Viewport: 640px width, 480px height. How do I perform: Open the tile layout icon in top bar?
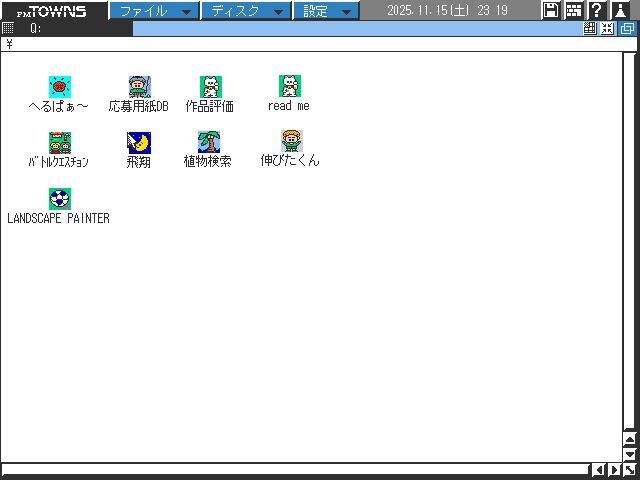(573, 10)
